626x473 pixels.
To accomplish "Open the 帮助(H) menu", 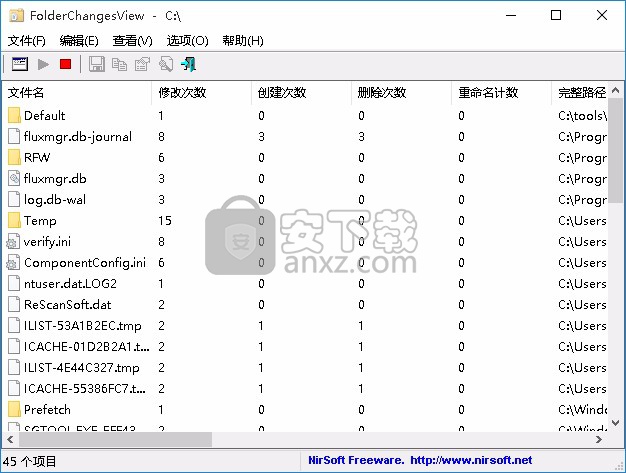I will (x=243, y=41).
